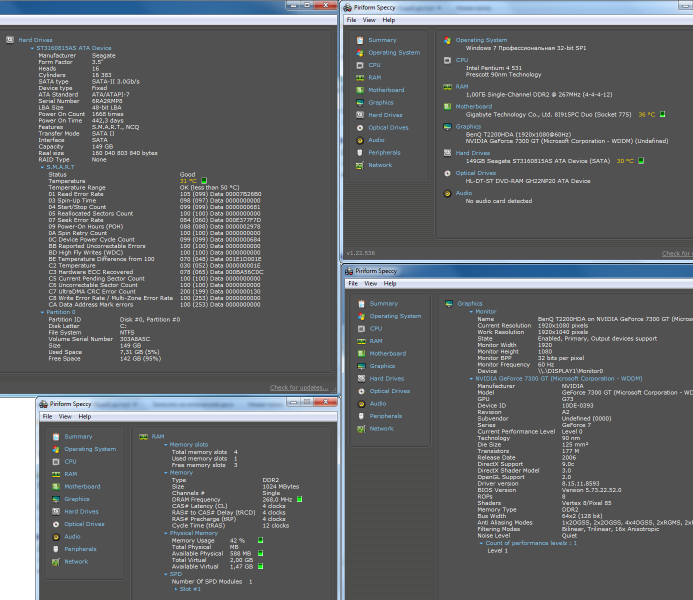
Task: Click the Hard Drives heading in hard drive window
Action: 35,40
